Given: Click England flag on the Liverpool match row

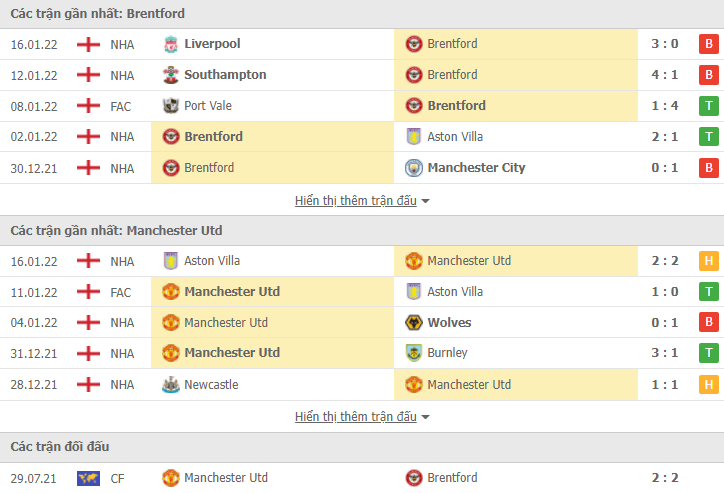Looking at the screenshot, I should pyautogui.click(x=89, y=44).
